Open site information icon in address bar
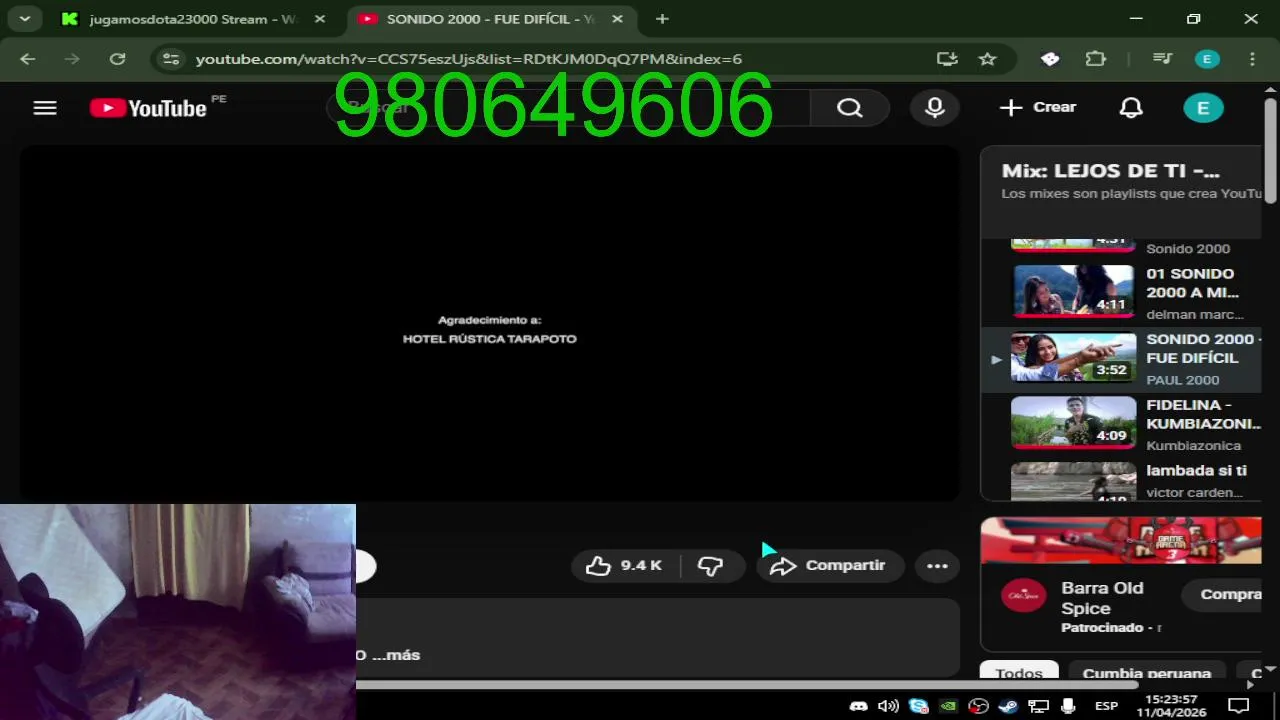 [171, 59]
